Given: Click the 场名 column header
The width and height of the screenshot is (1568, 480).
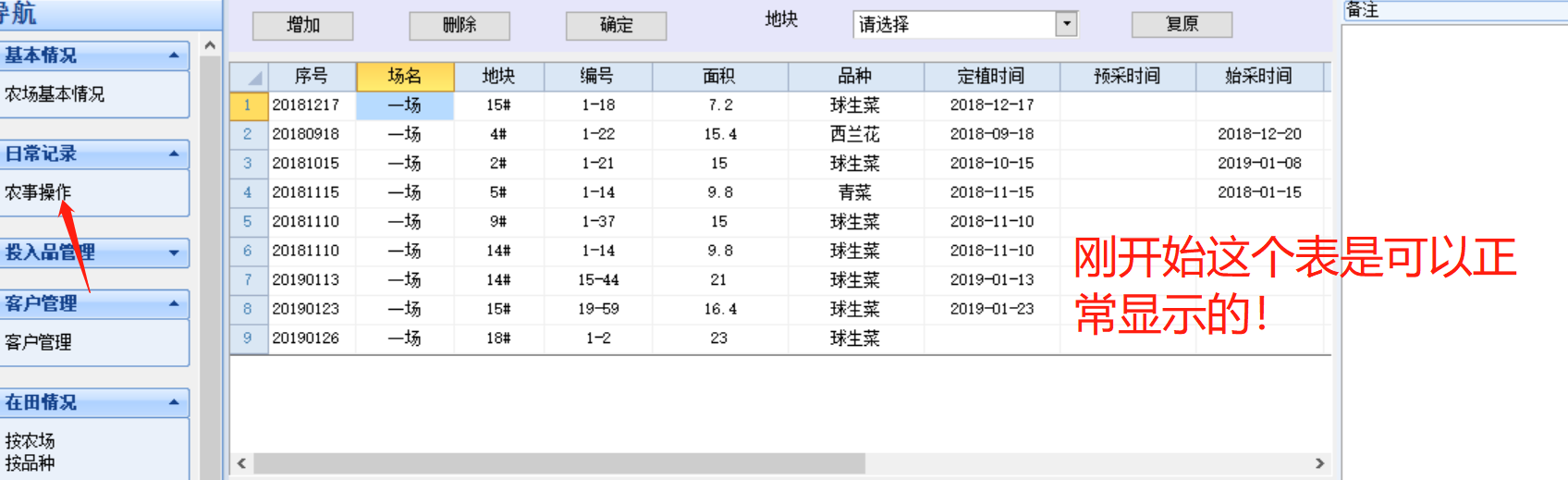Looking at the screenshot, I should (405, 76).
